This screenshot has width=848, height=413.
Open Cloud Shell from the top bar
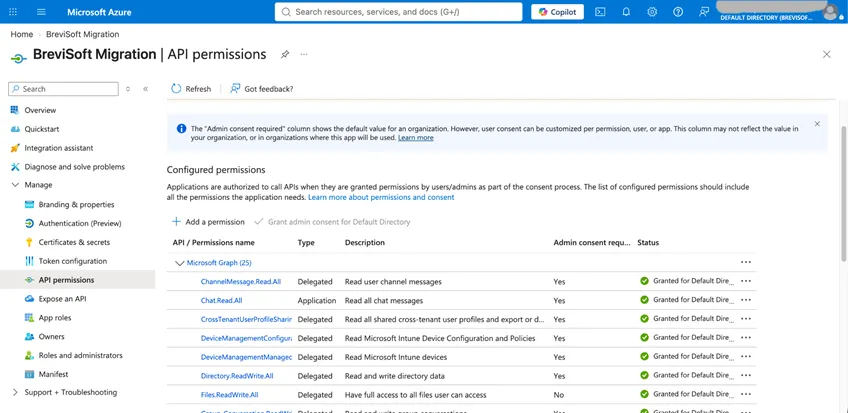(x=600, y=12)
